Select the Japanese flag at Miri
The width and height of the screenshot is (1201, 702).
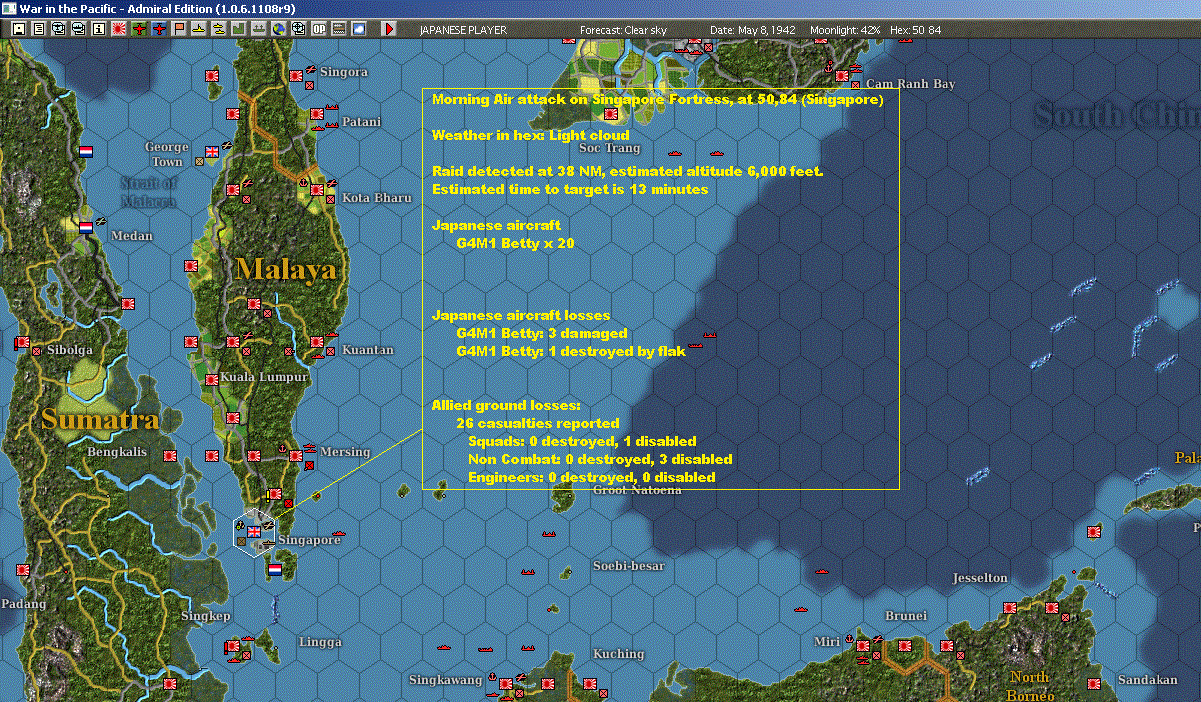(x=862, y=644)
